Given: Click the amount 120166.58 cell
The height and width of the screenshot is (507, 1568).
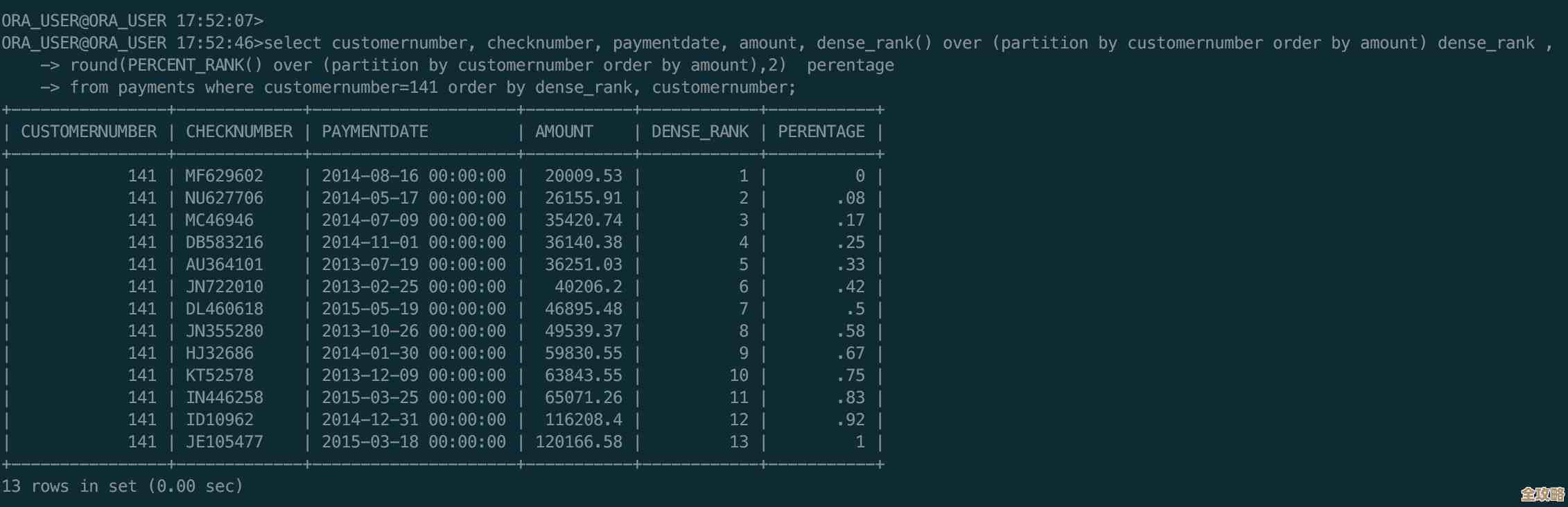Looking at the screenshot, I should tap(579, 442).
